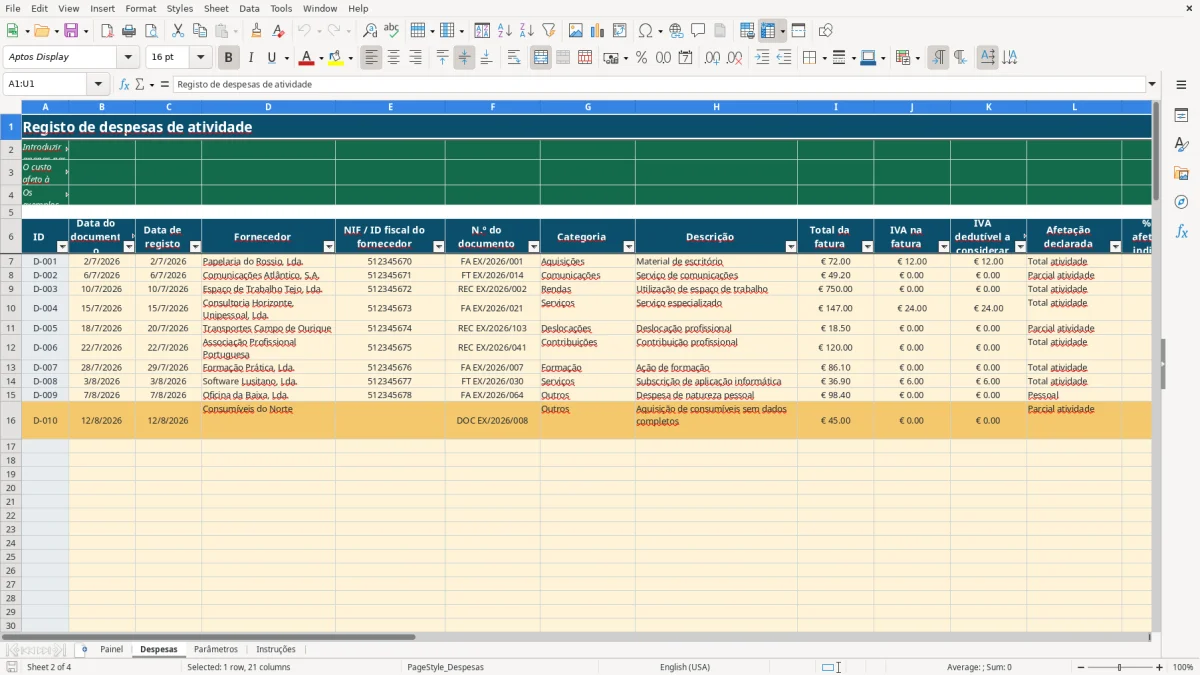Click the Cut scissors icon

[x=178, y=31]
